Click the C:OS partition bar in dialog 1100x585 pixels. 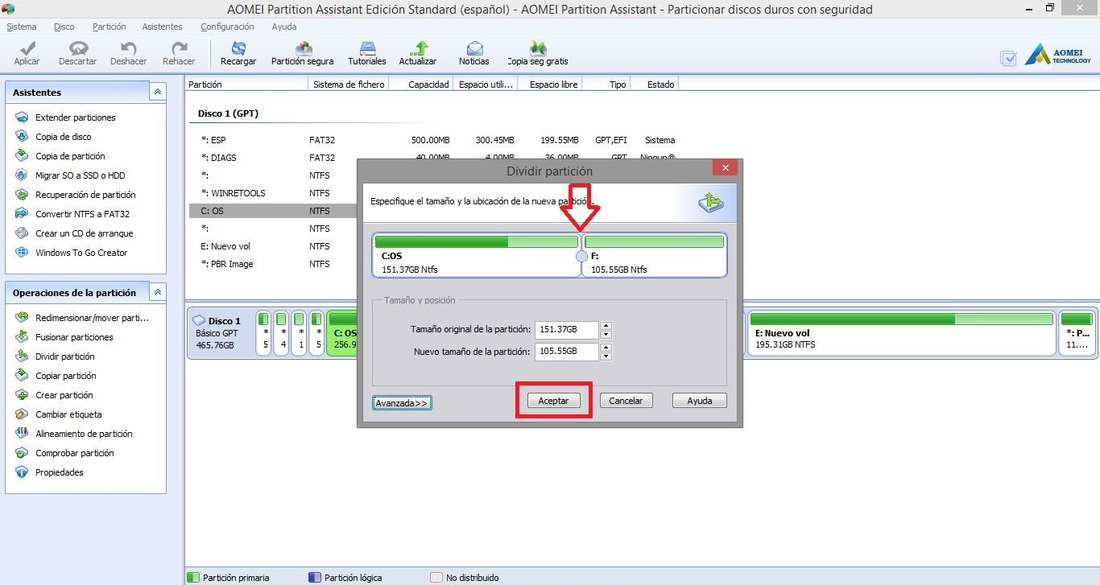(476, 256)
